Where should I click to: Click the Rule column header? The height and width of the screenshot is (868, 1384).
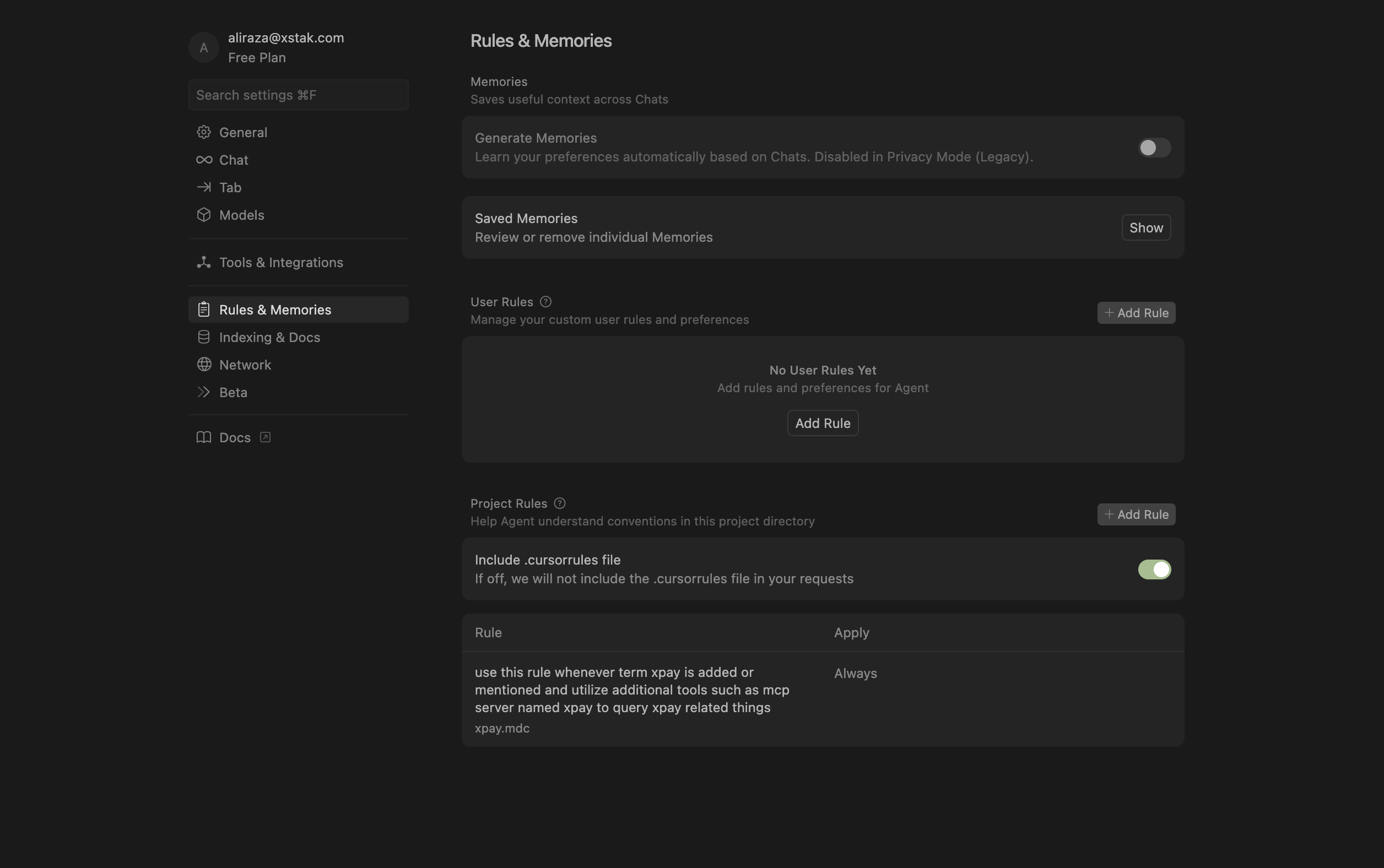click(x=488, y=633)
